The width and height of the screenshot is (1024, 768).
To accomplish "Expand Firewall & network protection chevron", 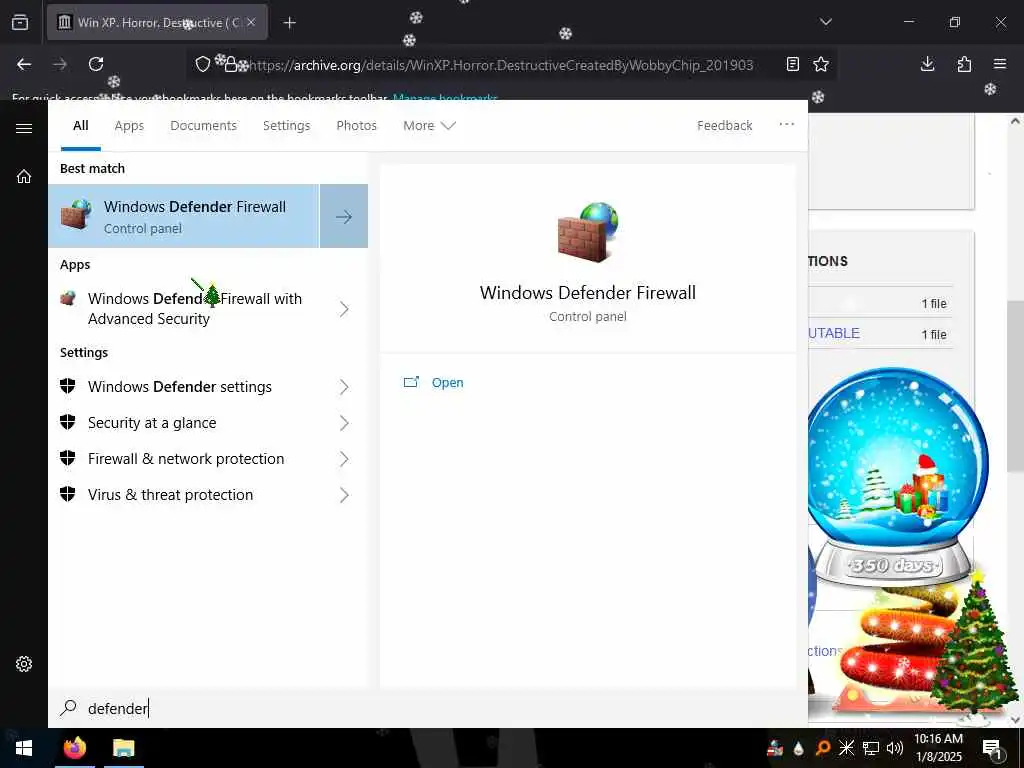I will pos(344,459).
